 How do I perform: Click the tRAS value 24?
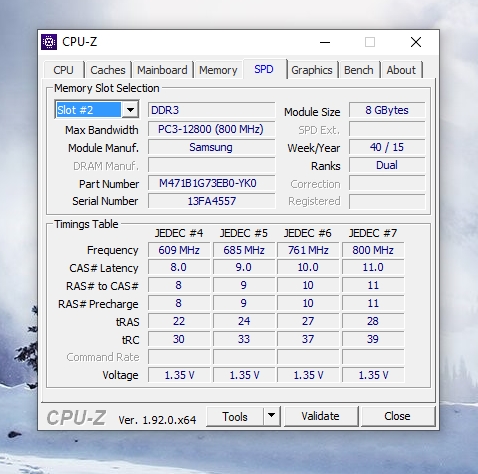[244, 321]
